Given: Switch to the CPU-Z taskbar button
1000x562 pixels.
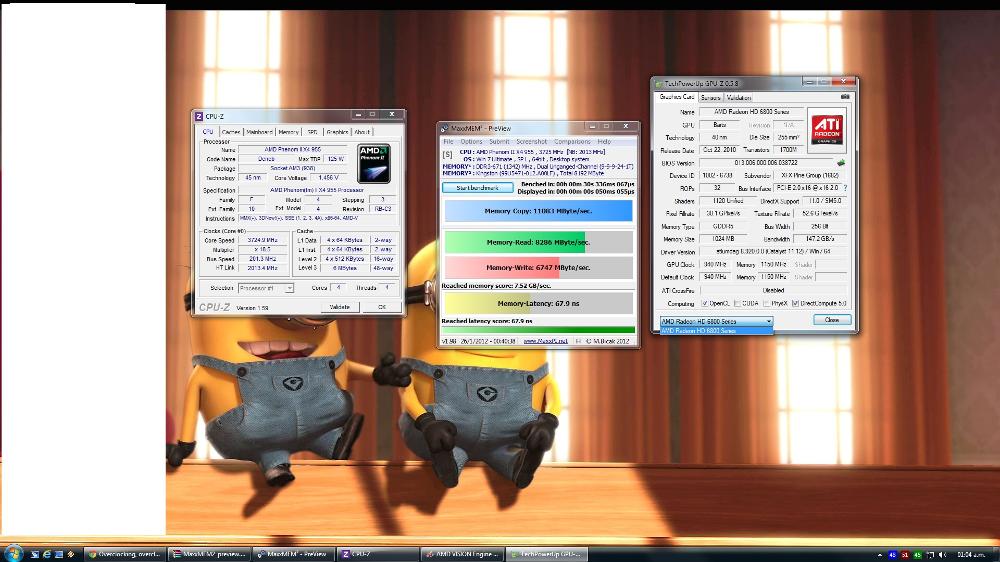Looking at the screenshot, I should click(x=377, y=554).
